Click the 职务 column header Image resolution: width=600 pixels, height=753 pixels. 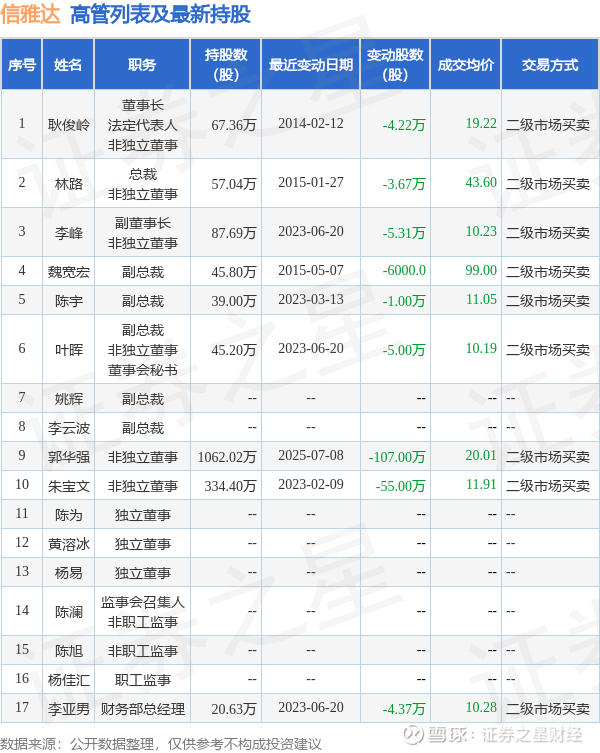(x=142, y=65)
